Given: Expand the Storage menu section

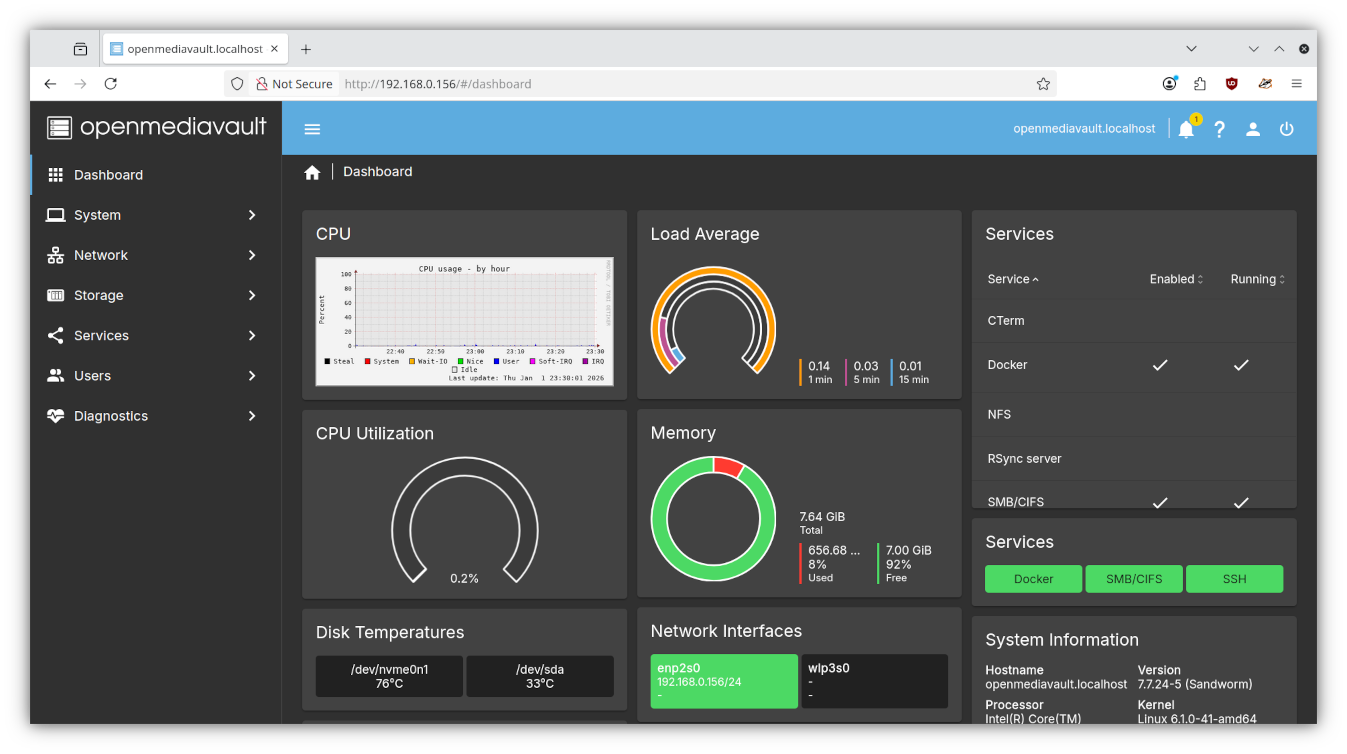Looking at the screenshot, I should 155,295.
